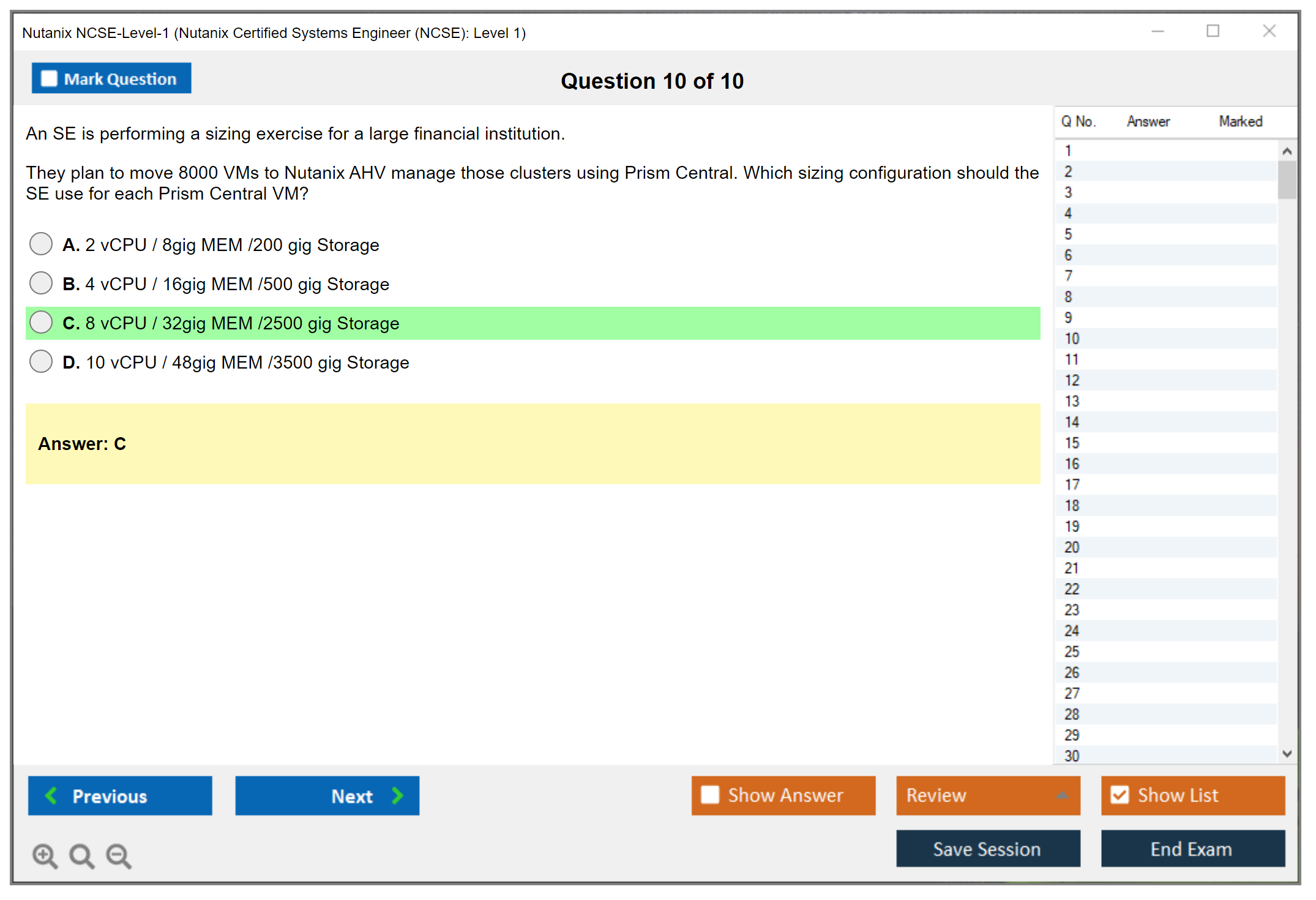Enable the Show Answer checkbox
Screen dimensions: 1316x900
click(710, 795)
